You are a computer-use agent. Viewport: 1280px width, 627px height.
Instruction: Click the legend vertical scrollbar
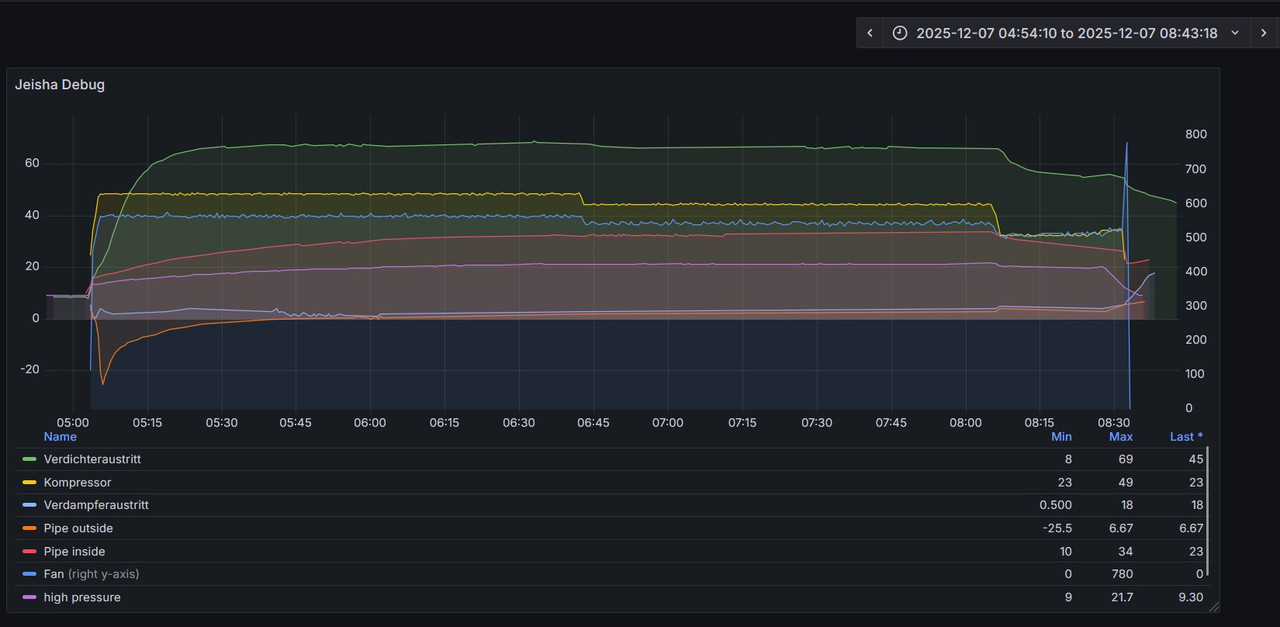pos(1208,512)
